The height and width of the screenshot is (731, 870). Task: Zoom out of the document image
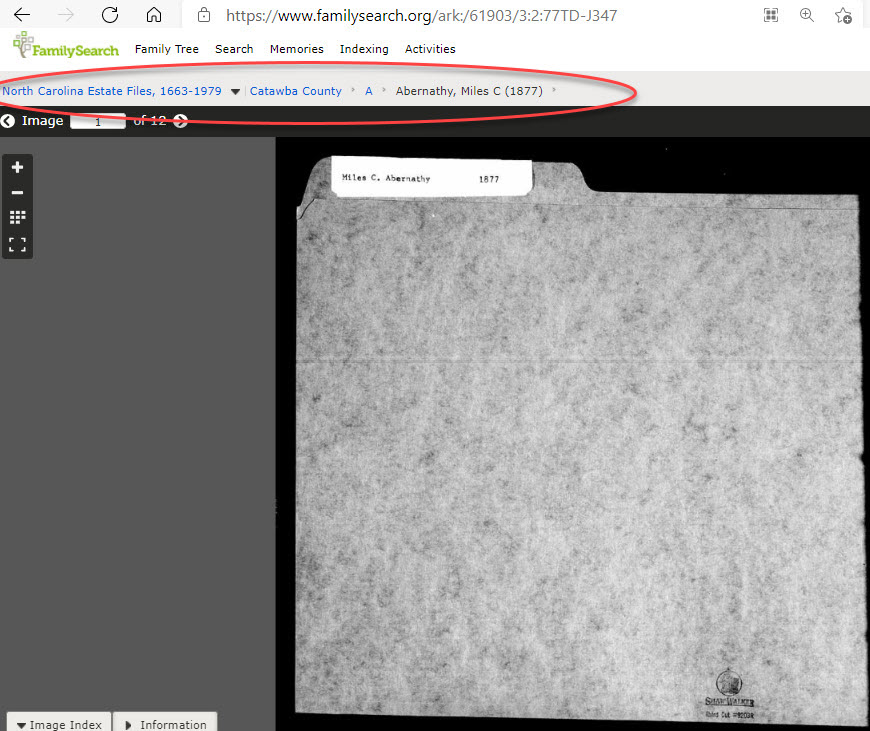[x=17, y=192]
